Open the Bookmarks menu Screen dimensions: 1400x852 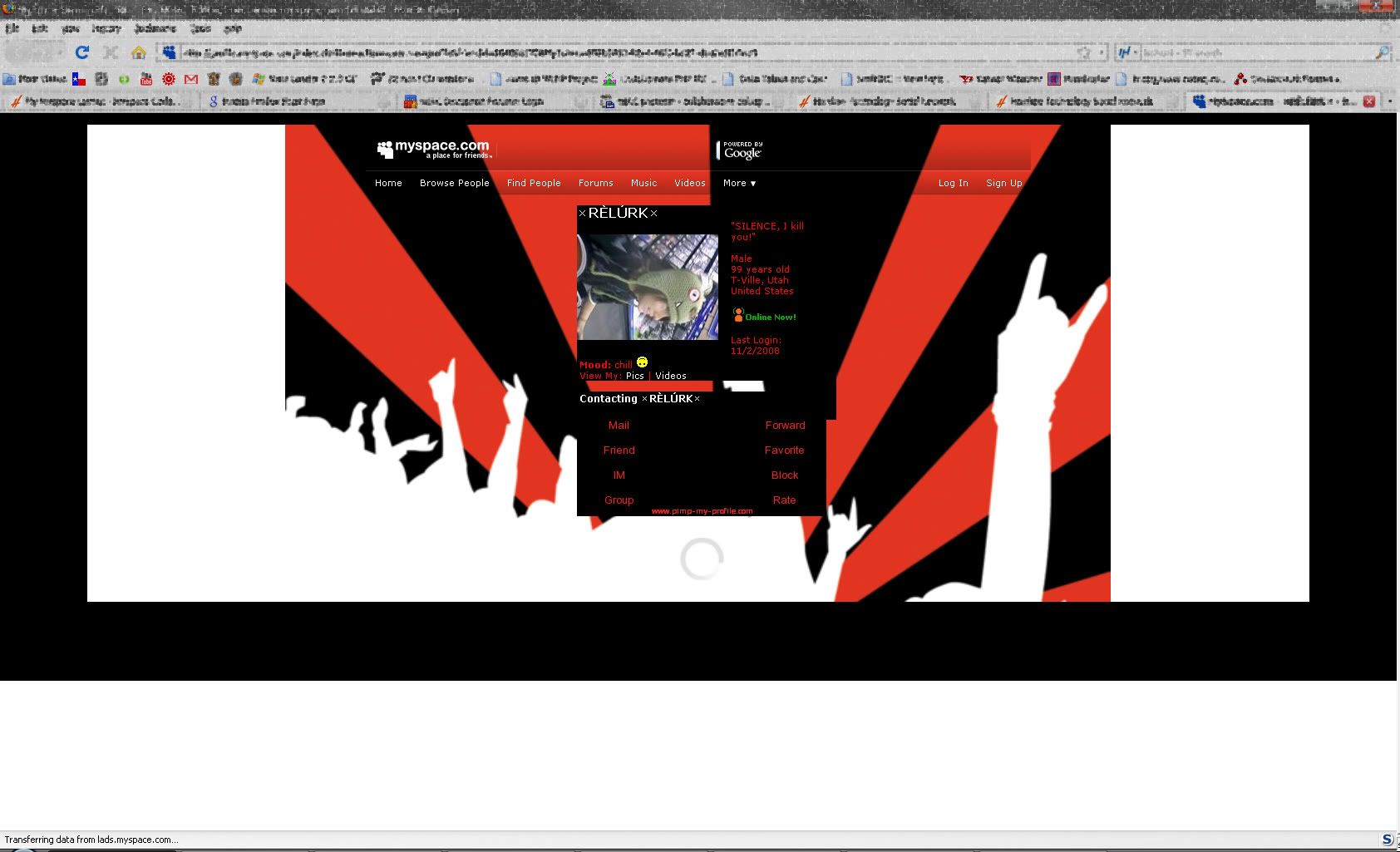[155, 28]
